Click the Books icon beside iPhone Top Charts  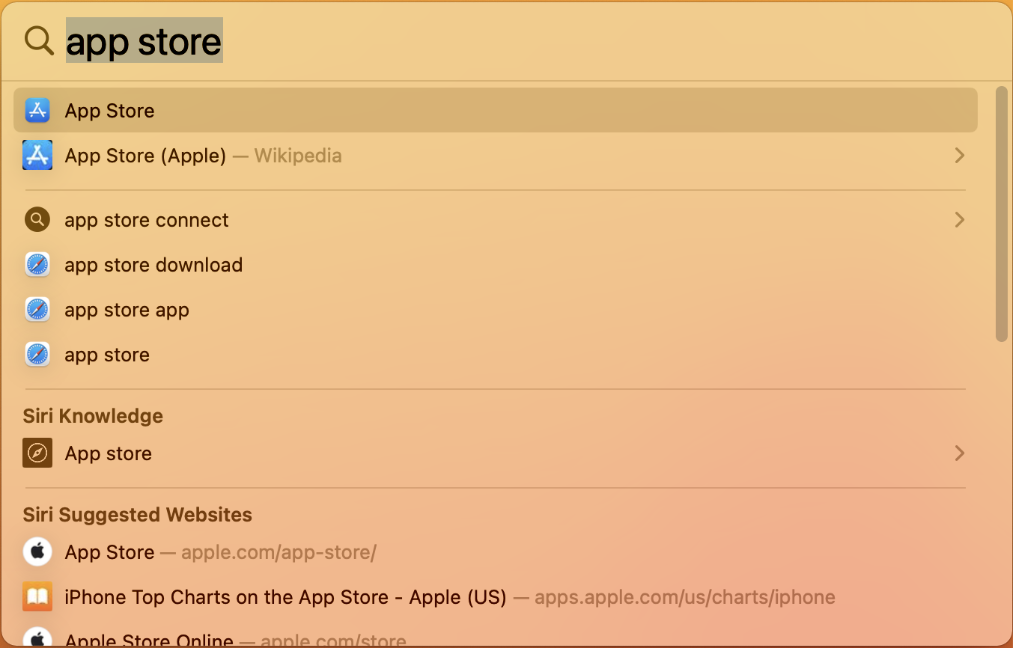click(37, 597)
